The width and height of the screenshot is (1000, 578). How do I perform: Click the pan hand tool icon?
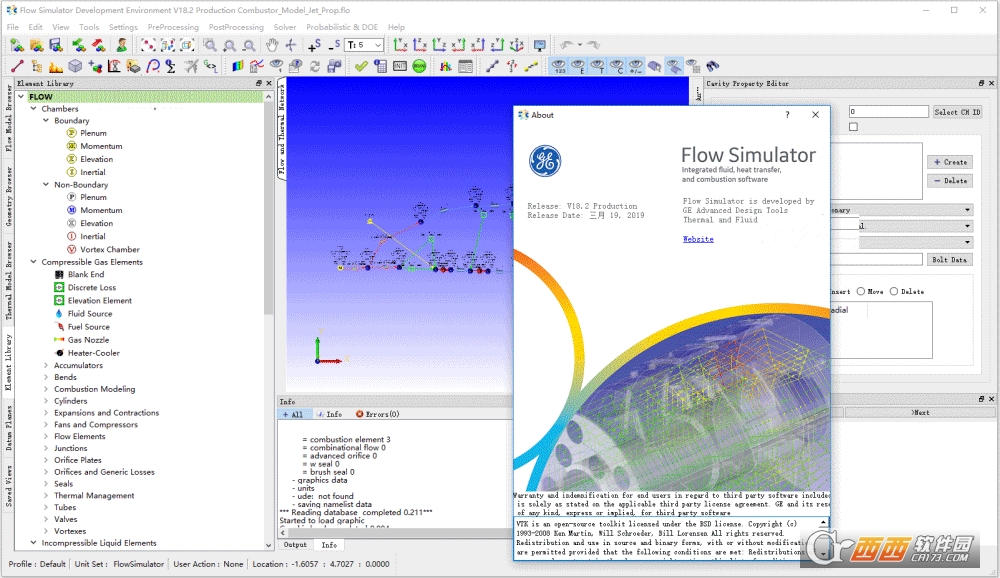coord(273,45)
